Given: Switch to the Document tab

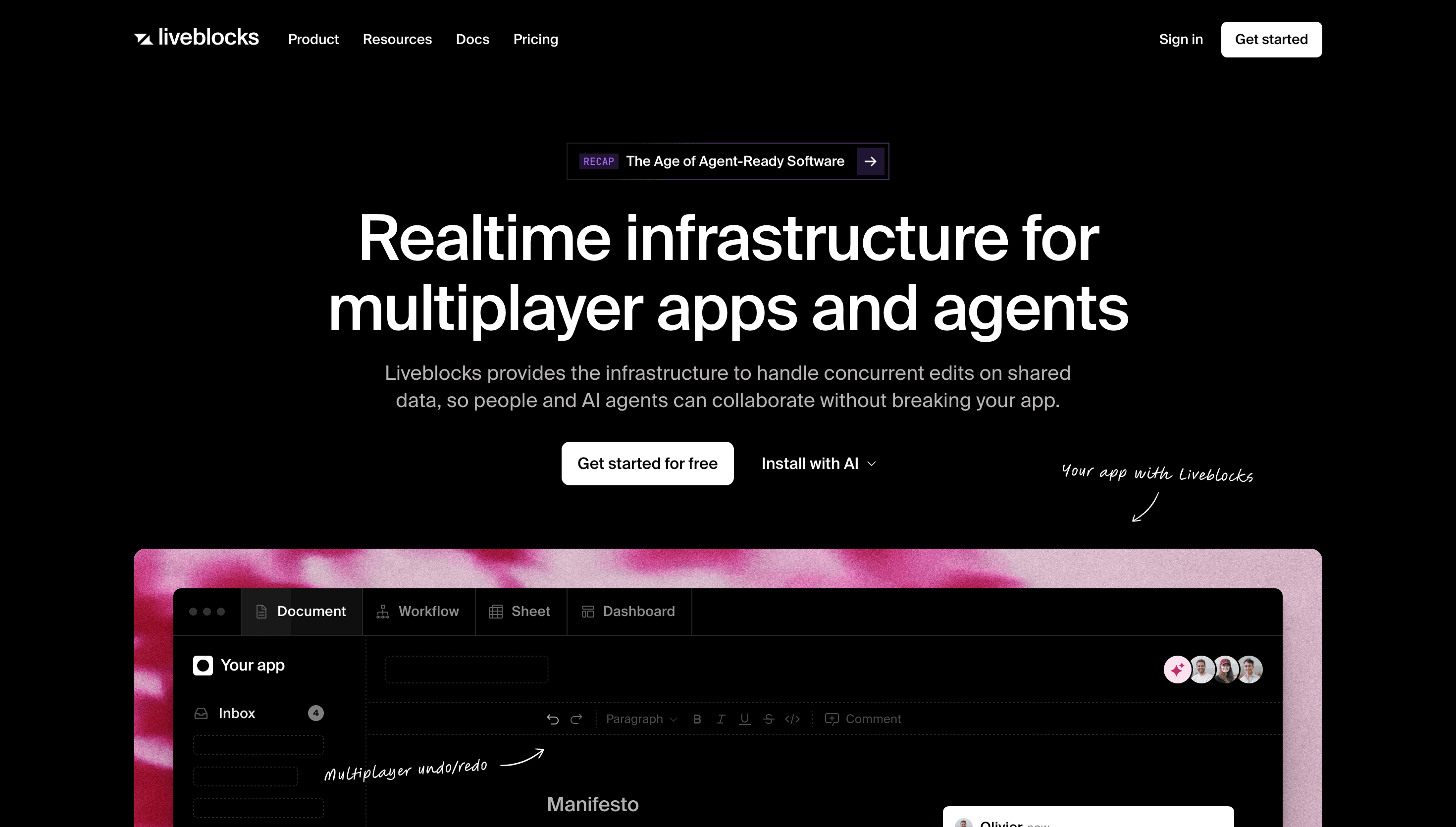Looking at the screenshot, I should pos(302,611).
